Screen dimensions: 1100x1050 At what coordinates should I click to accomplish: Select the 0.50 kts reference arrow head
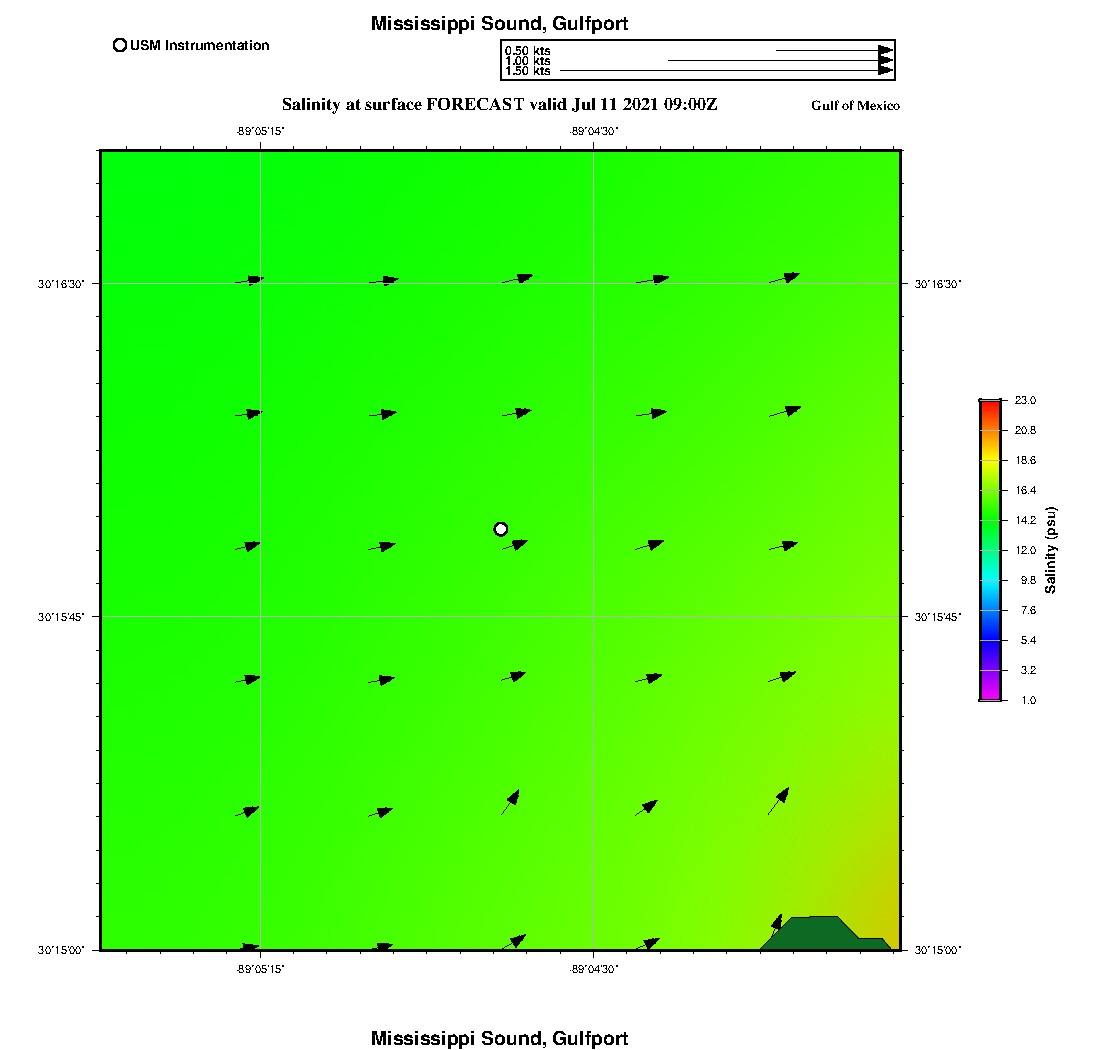885,50
